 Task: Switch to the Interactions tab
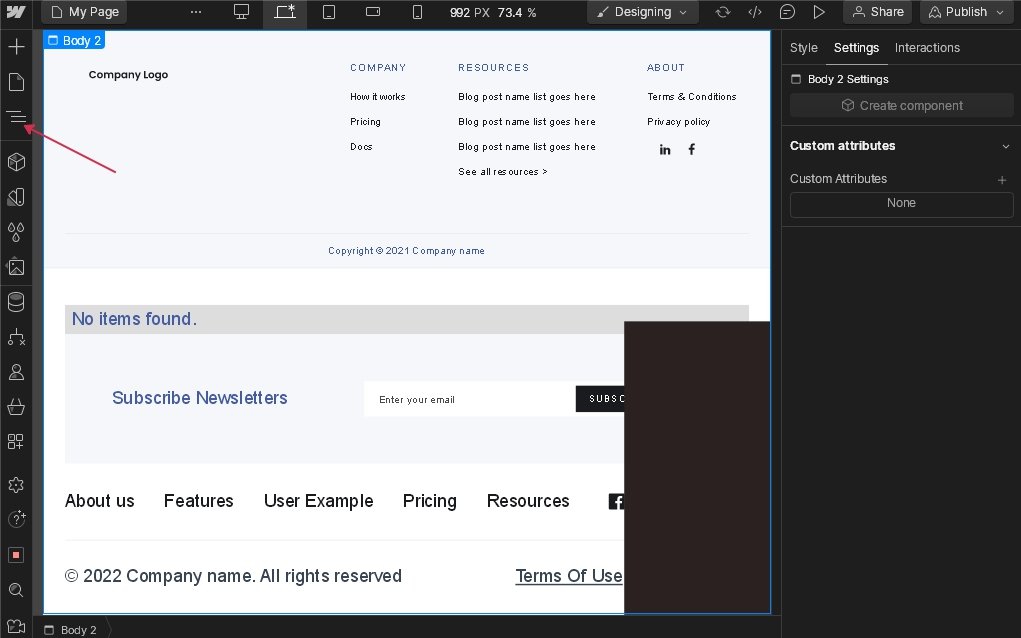click(927, 48)
